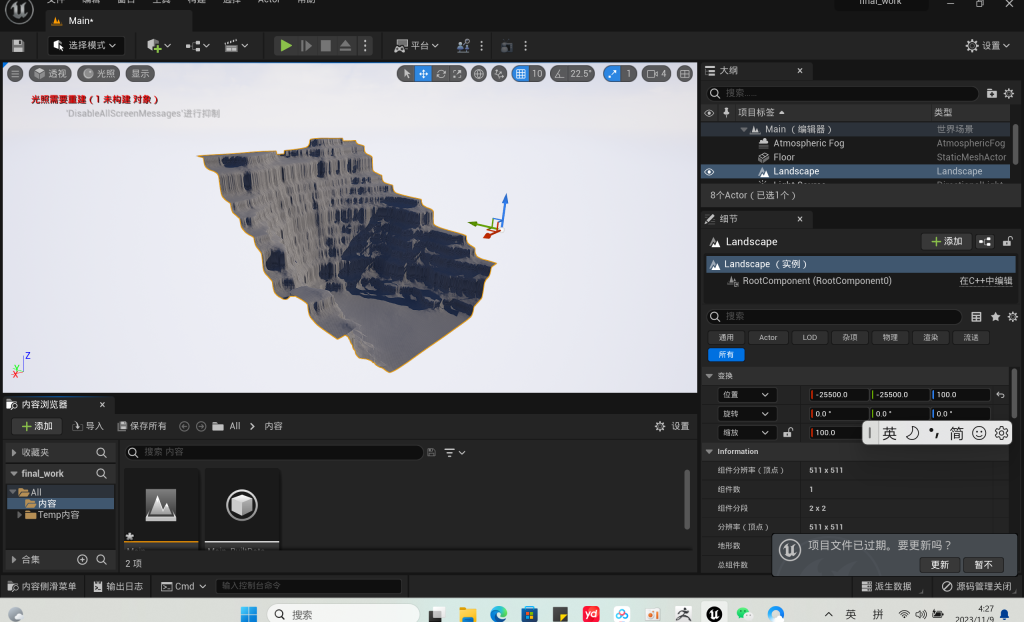The height and width of the screenshot is (622, 1024).
Task: Click the Blueprint/script icon beside 添加 in Details
Action: click(985, 242)
